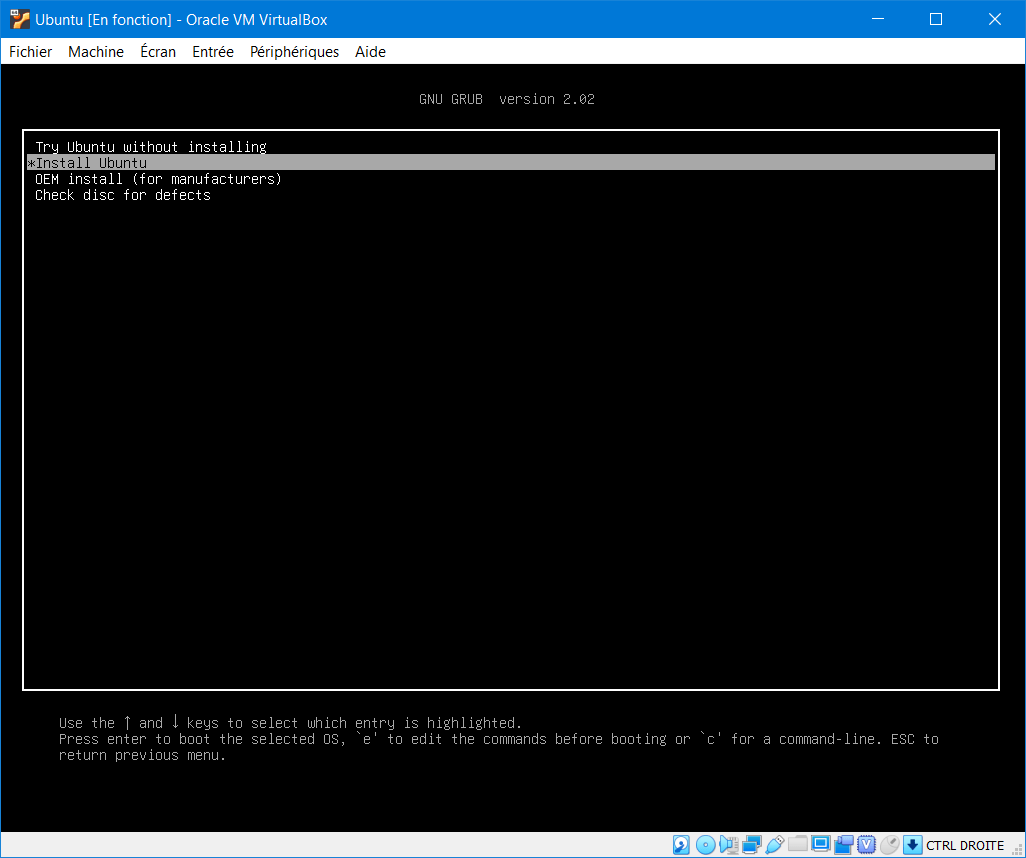Select 'Try Ubuntu without installing' entry
Screen dimensions: 1026x858
(x=510, y=147)
